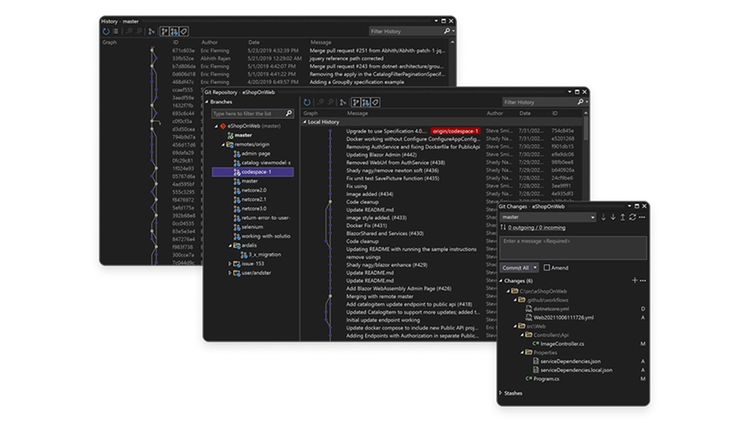Select the netcore2.0 branch

coord(254,190)
